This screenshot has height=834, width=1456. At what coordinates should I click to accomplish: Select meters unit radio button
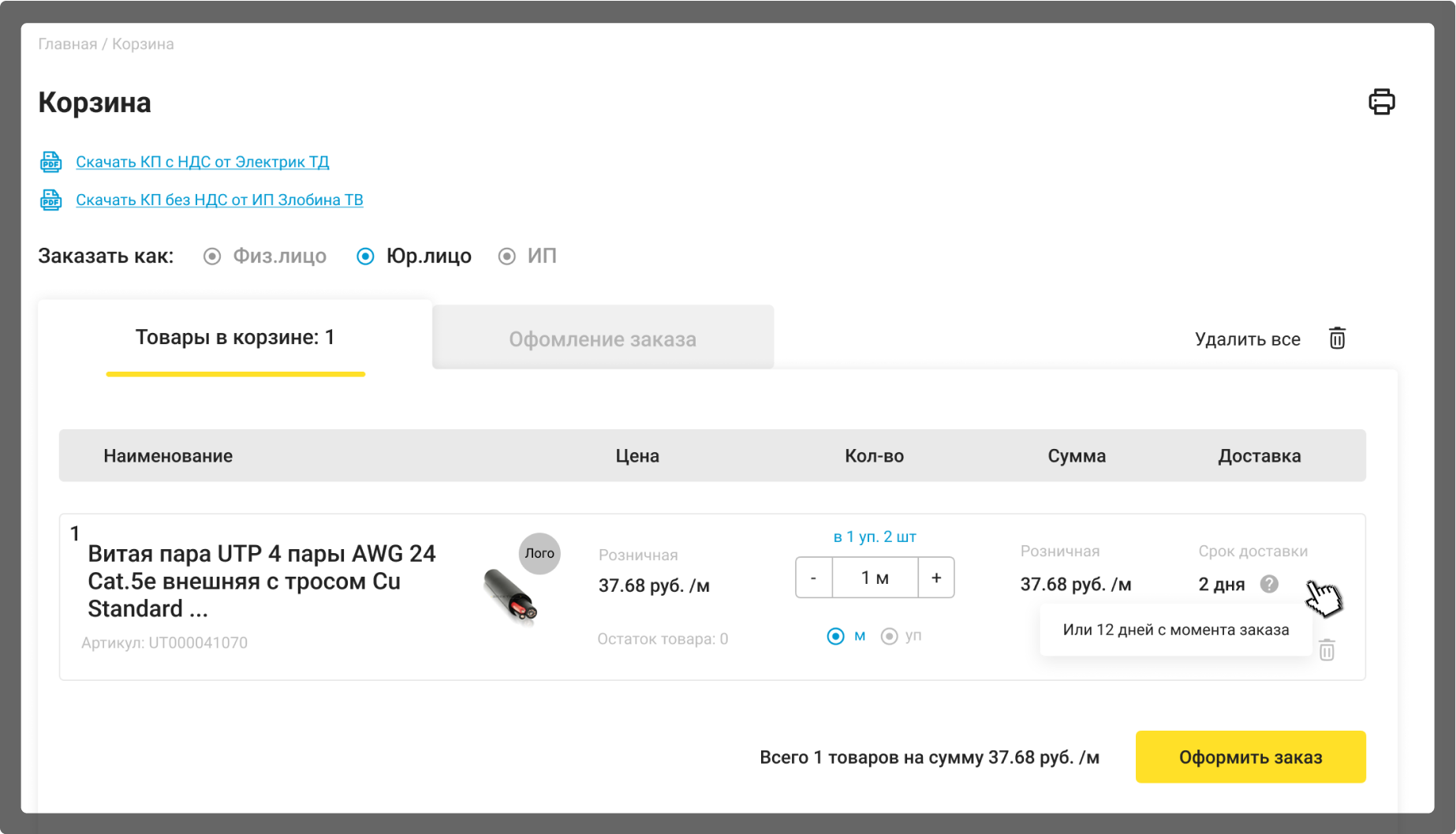click(835, 636)
